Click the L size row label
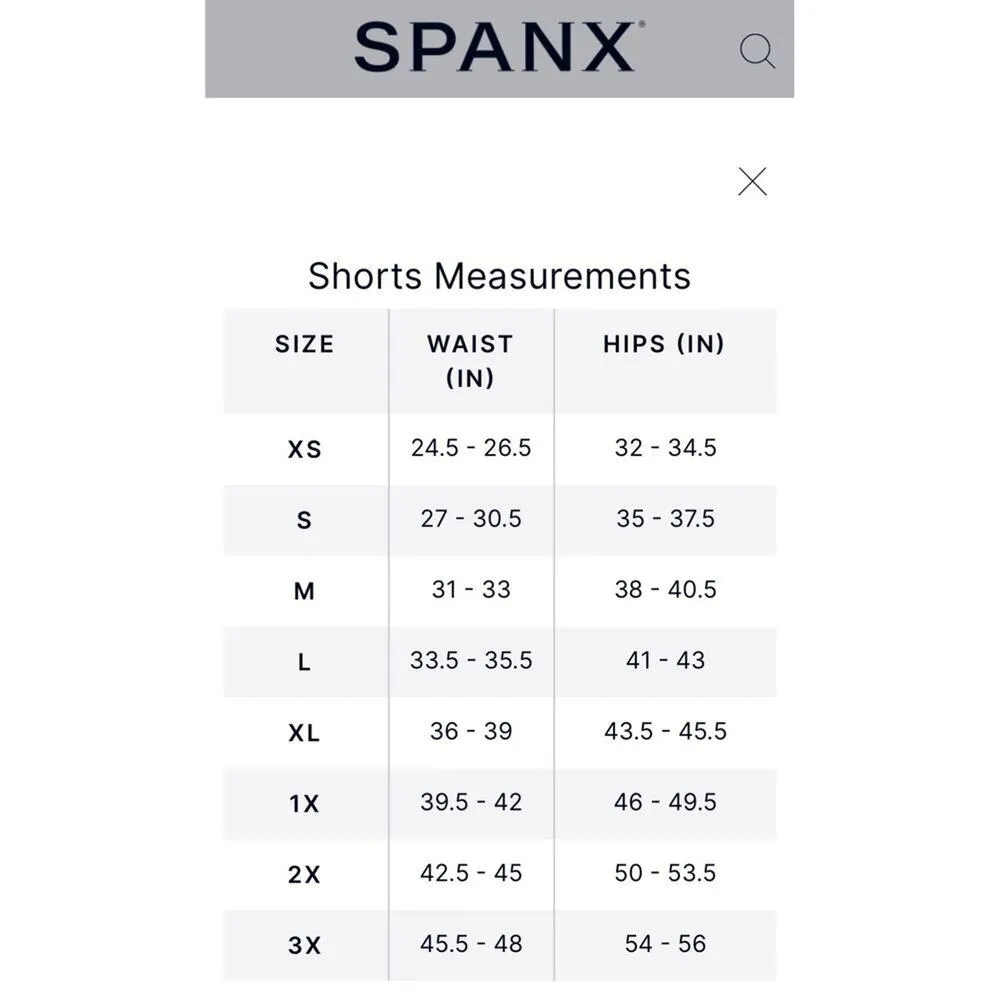This screenshot has height=1000, width=1000. pos(304,662)
